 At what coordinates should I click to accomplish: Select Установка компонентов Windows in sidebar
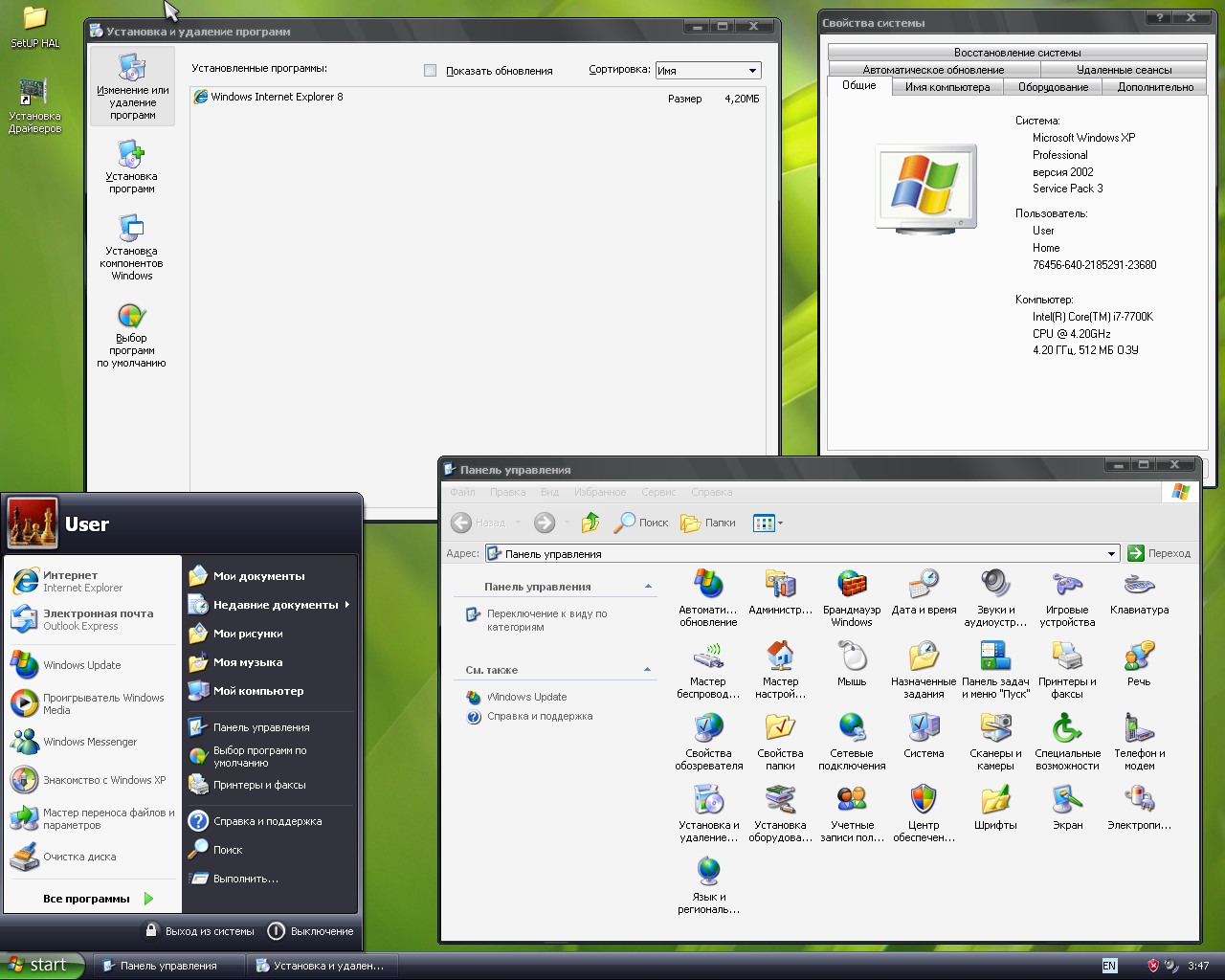tap(132, 247)
